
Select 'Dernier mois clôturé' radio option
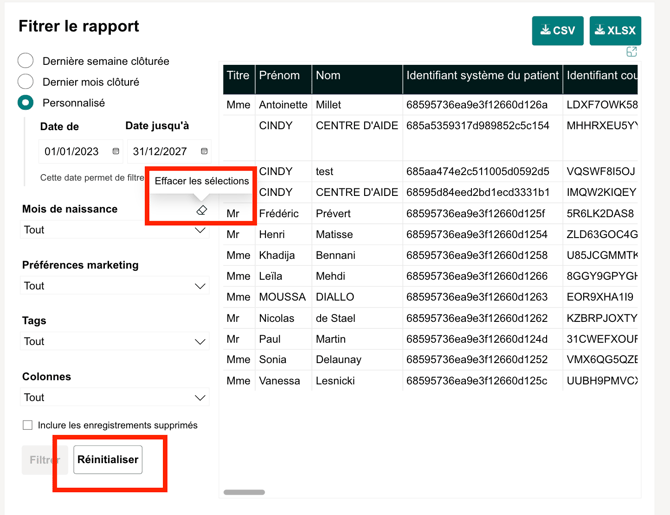26,82
